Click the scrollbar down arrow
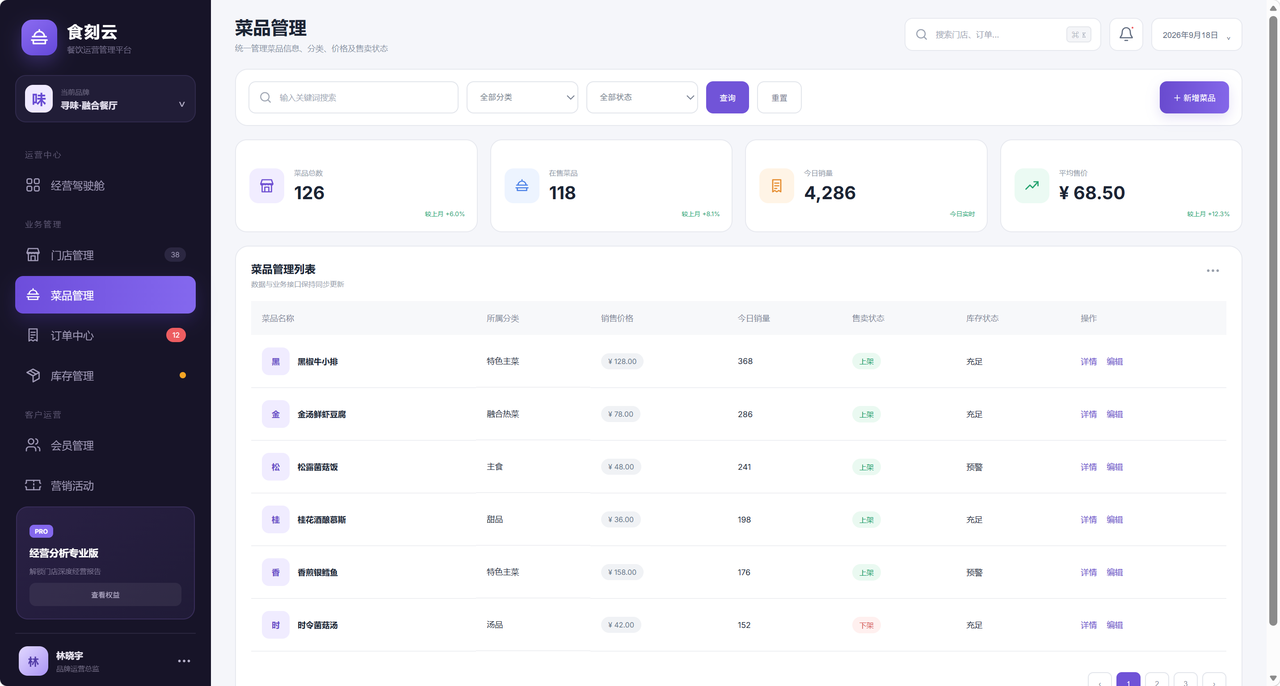1280x686 pixels. point(1274,680)
